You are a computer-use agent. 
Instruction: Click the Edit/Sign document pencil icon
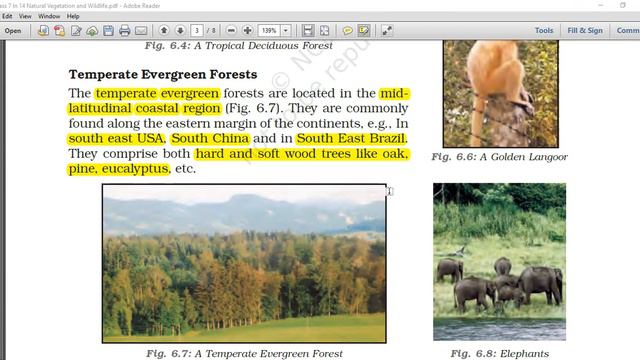click(76, 31)
